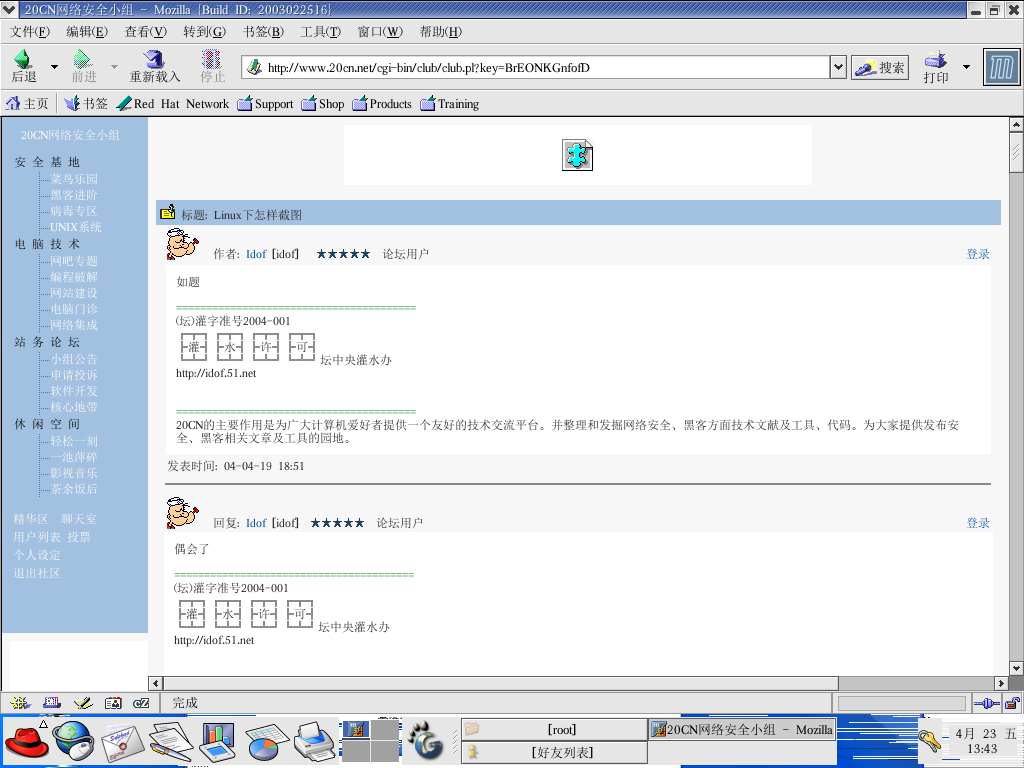The width and height of the screenshot is (1024, 768).
Task: Launch the word processor panel icon
Action: [x=170, y=742]
